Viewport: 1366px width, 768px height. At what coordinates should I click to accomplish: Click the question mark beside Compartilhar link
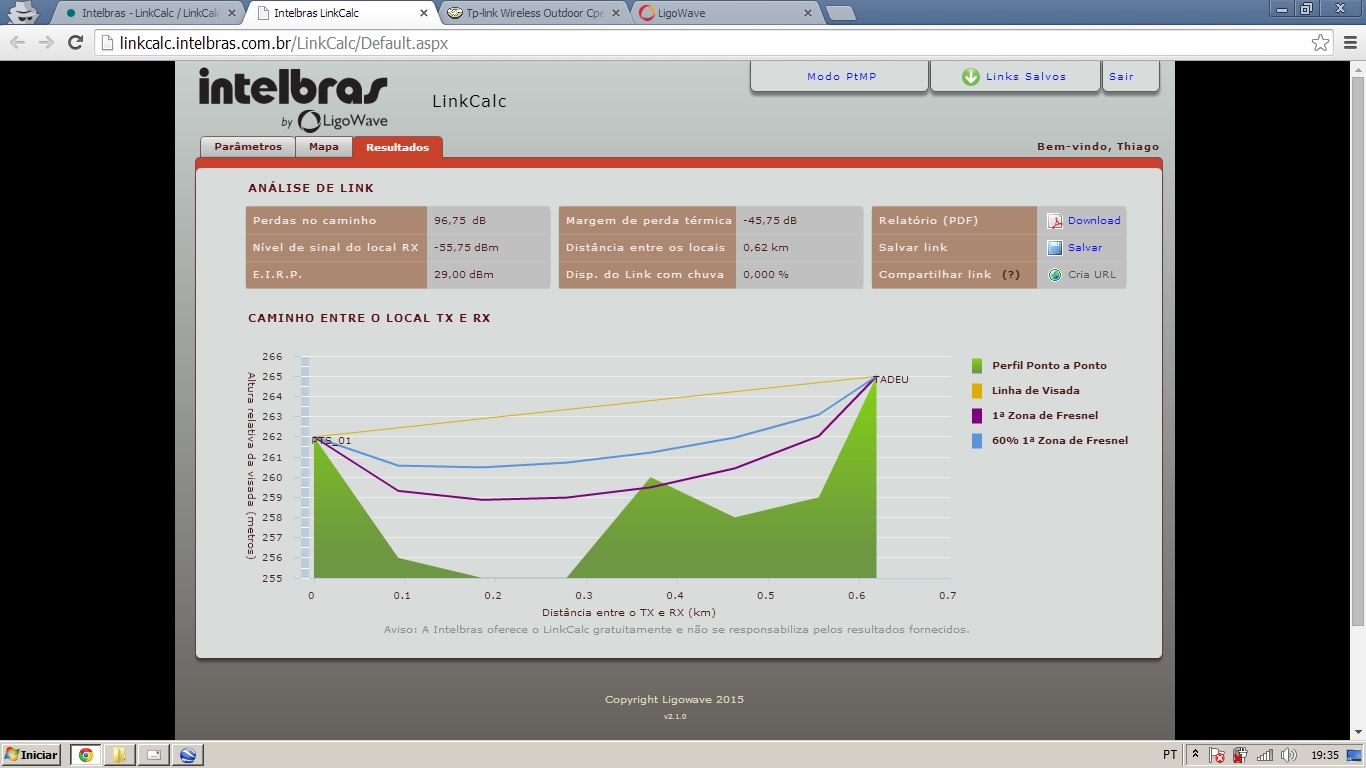click(x=1011, y=275)
